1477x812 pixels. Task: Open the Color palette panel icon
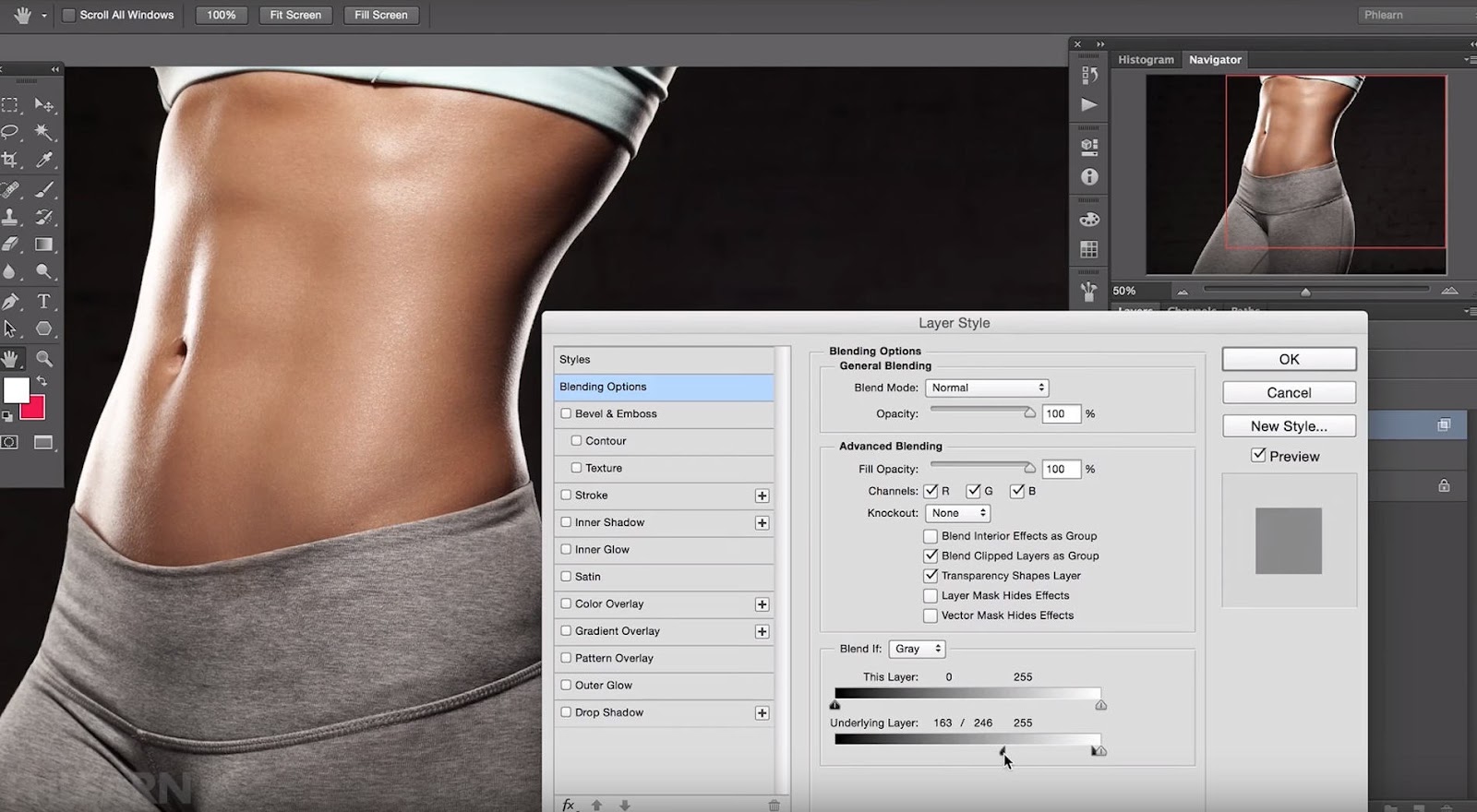tap(1089, 220)
